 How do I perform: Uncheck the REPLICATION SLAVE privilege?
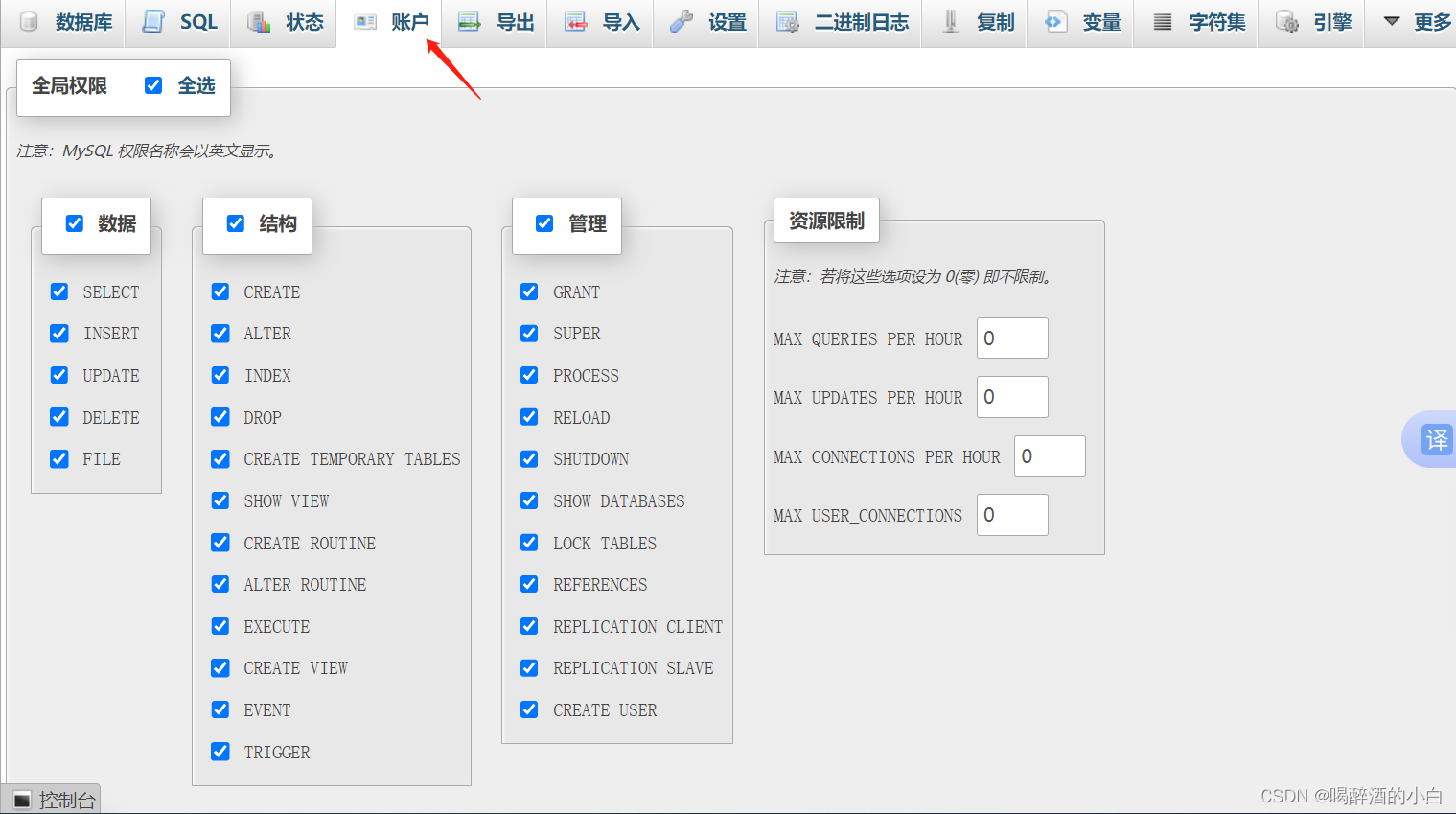[x=529, y=667]
